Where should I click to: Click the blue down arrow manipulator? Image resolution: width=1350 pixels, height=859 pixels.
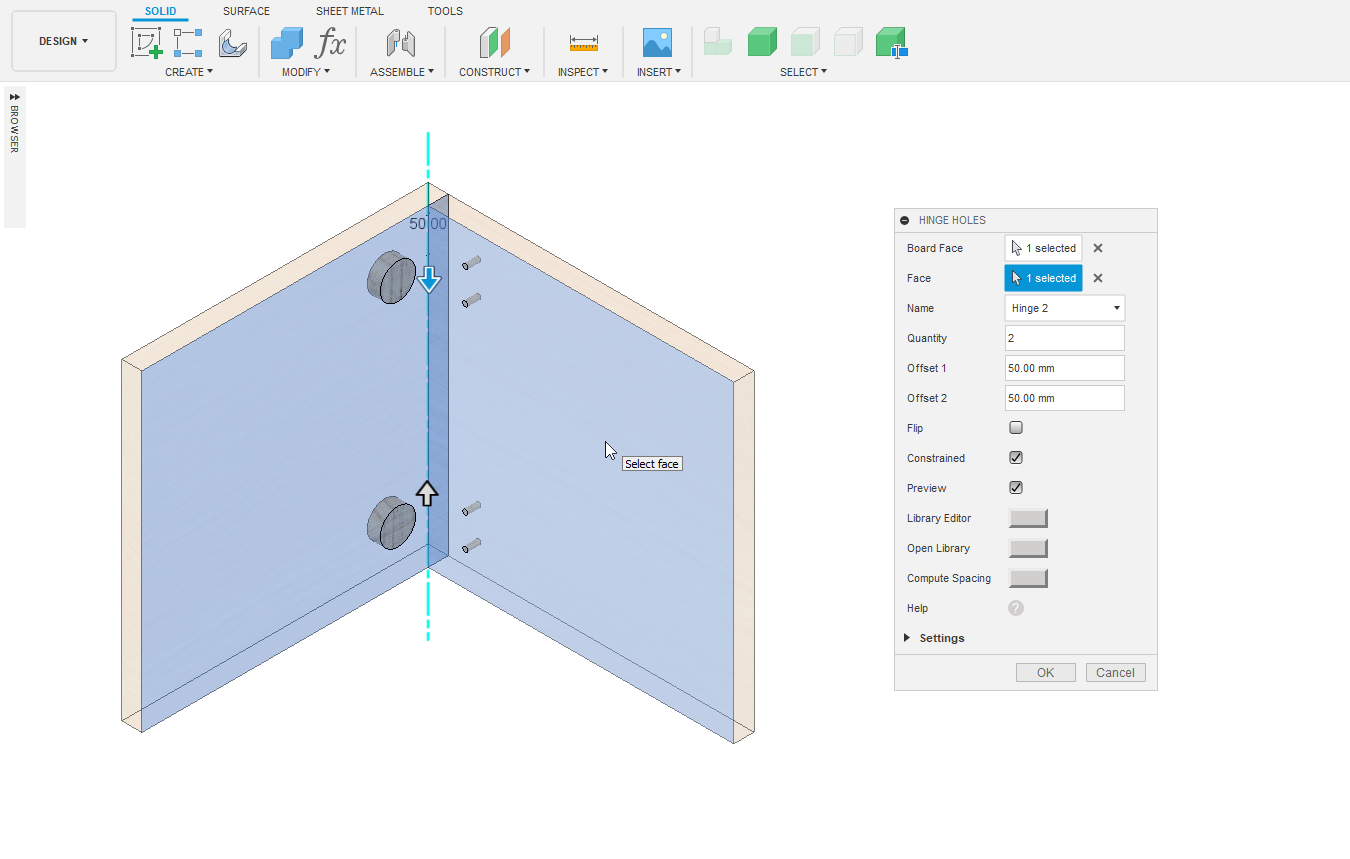(x=429, y=279)
